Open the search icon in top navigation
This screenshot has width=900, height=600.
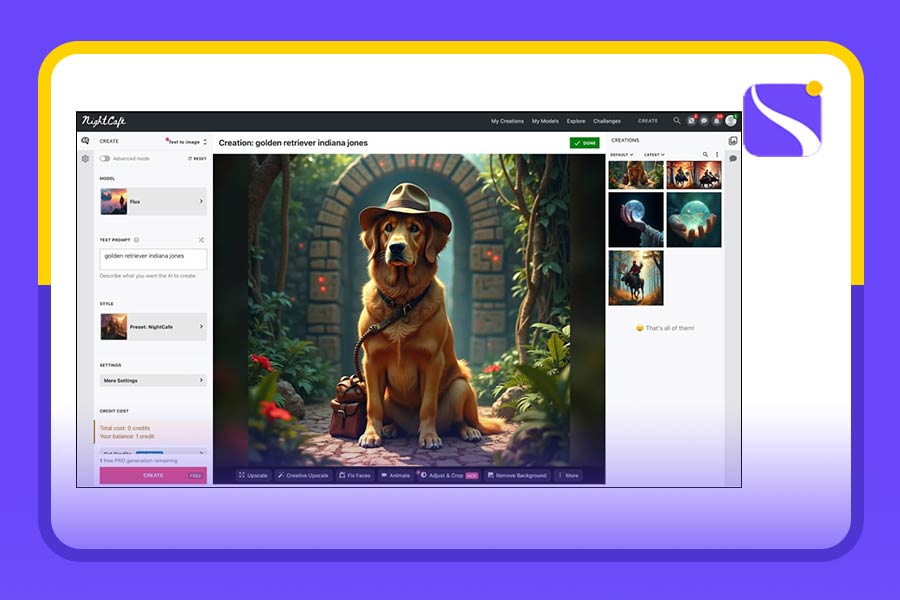click(677, 121)
